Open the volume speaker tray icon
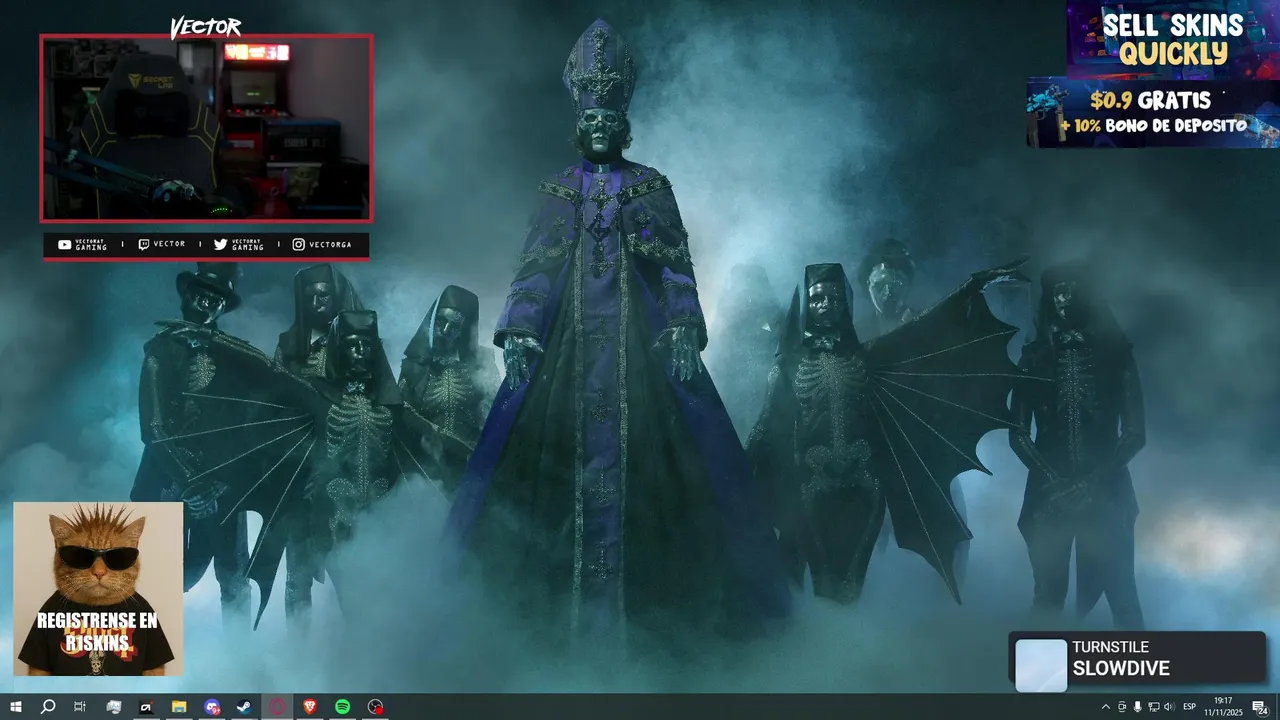This screenshot has height=720, width=1280. pos(1169,707)
